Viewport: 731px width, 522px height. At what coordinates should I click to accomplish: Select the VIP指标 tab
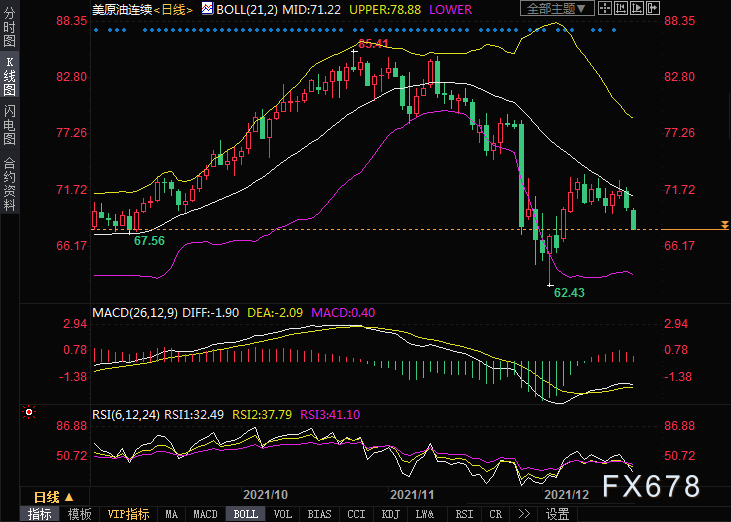(x=128, y=514)
